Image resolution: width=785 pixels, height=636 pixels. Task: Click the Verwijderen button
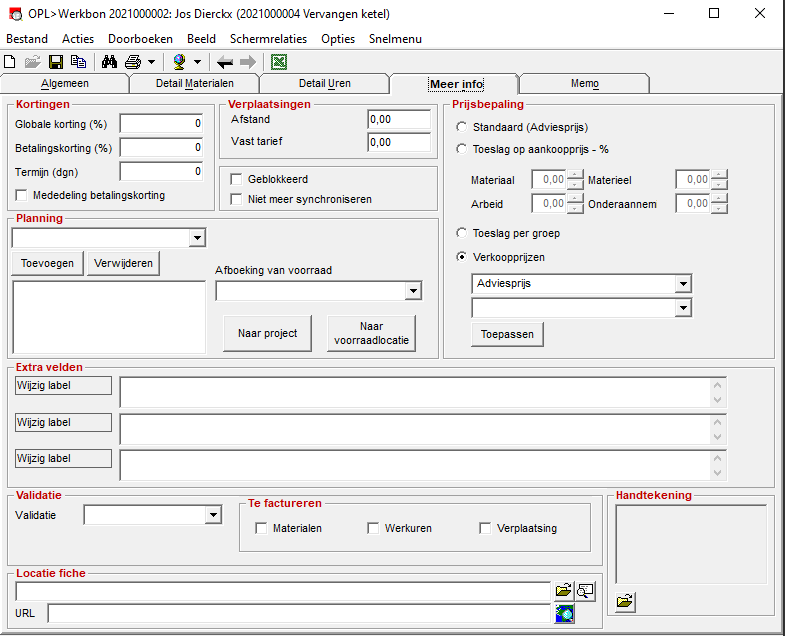point(123,263)
